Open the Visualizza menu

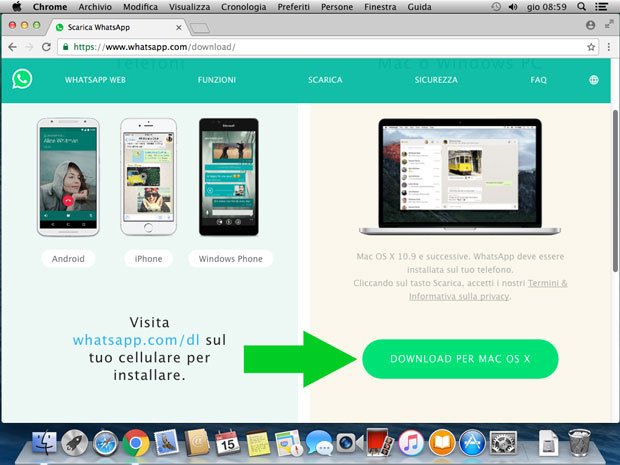[x=189, y=7]
